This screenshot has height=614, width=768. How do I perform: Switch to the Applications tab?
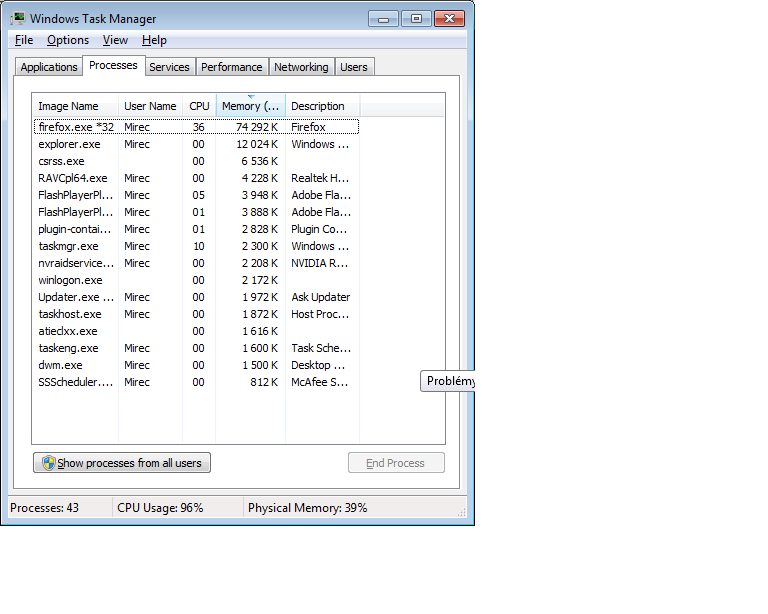point(48,67)
